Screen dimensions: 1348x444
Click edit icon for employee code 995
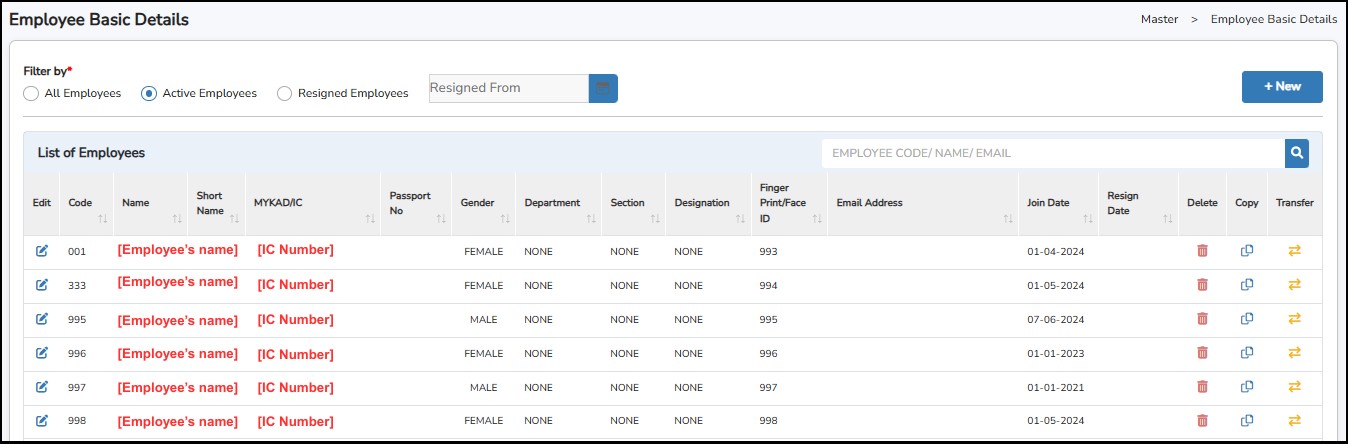(x=42, y=319)
